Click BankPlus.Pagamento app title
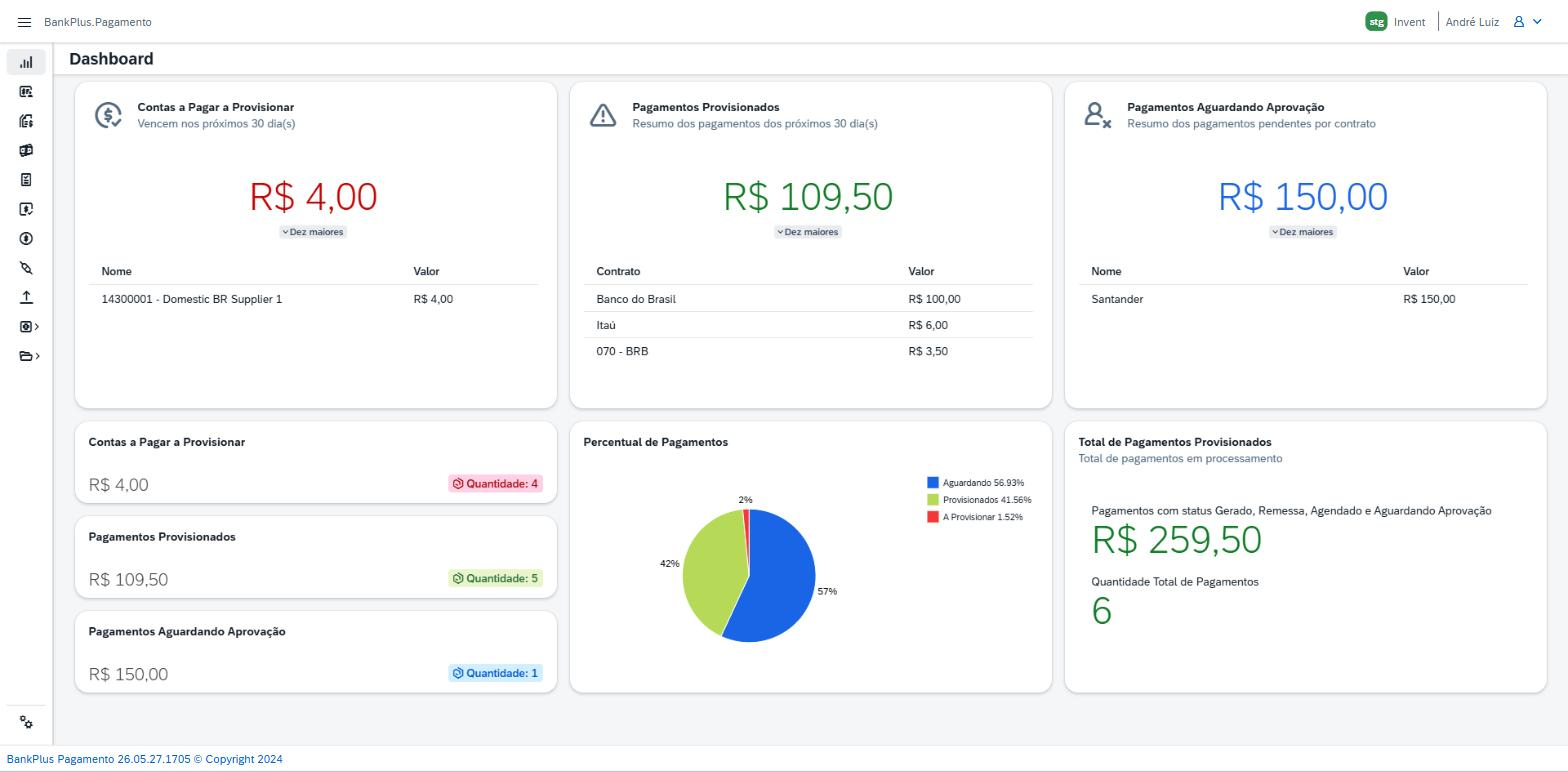This screenshot has width=1568, height=772. click(98, 22)
